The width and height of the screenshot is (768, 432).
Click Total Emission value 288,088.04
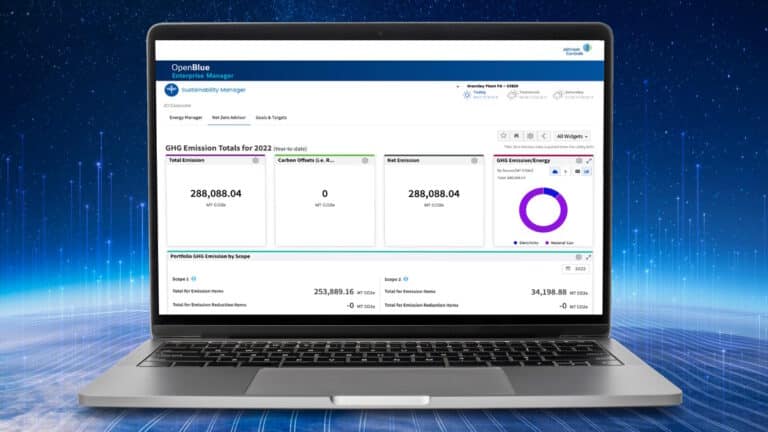[216, 193]
